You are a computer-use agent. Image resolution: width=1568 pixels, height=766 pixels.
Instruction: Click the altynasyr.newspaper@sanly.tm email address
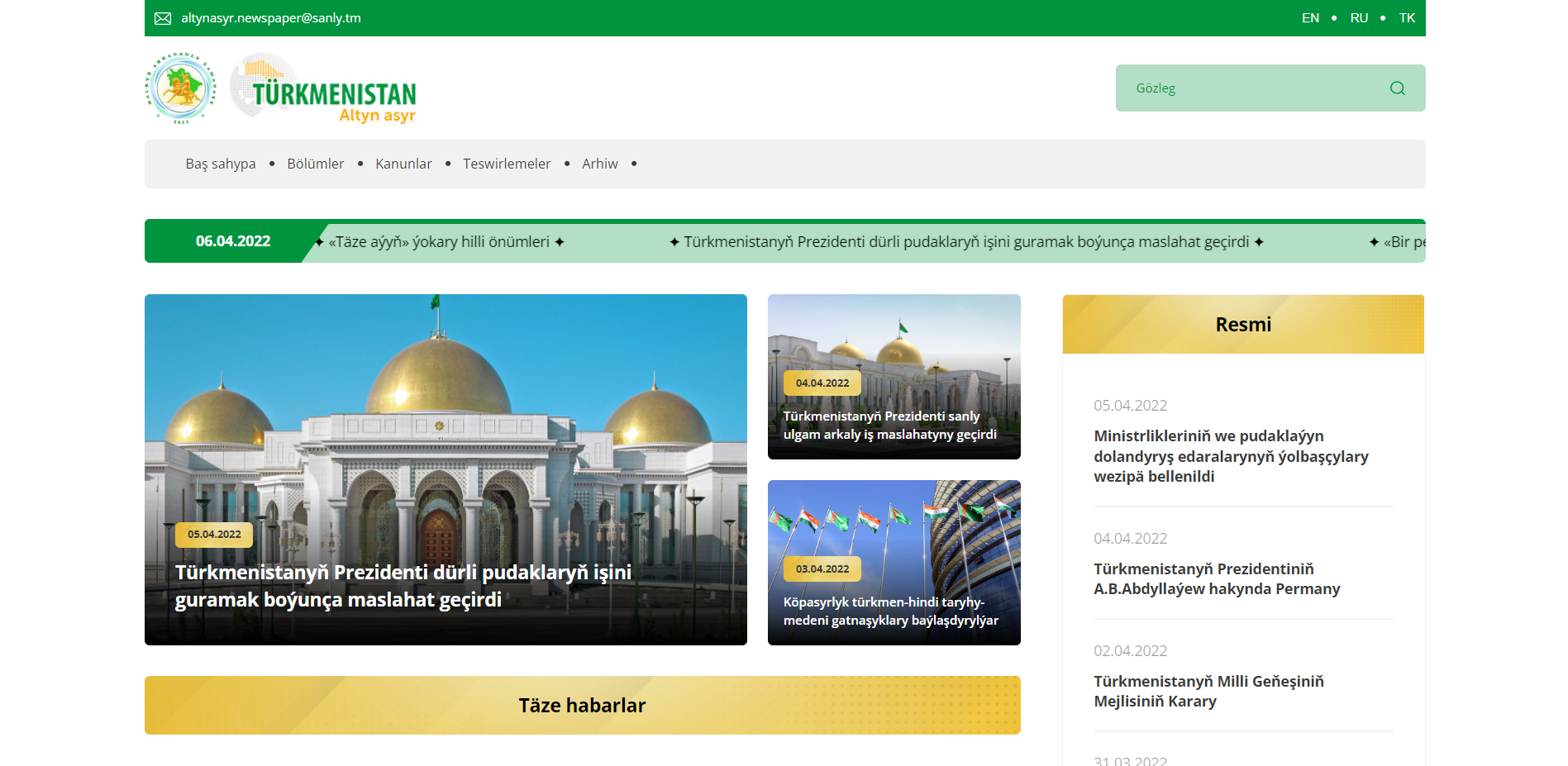(271, 18)
